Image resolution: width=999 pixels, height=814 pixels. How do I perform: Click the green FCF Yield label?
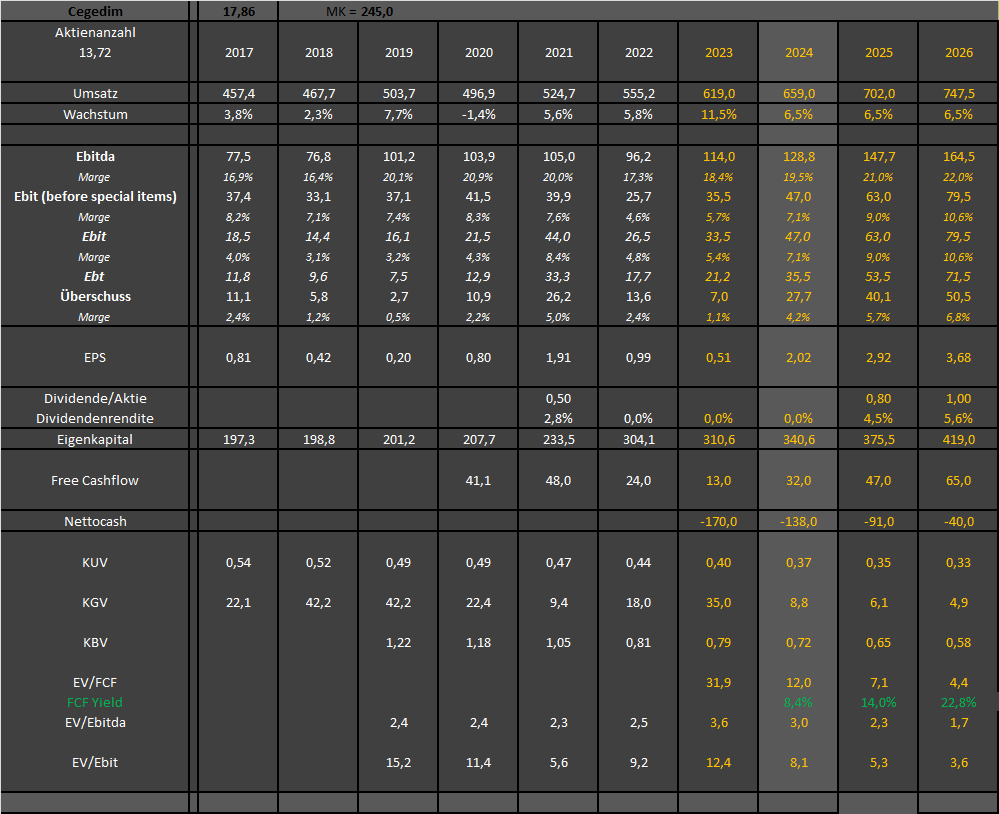[95, 702]
